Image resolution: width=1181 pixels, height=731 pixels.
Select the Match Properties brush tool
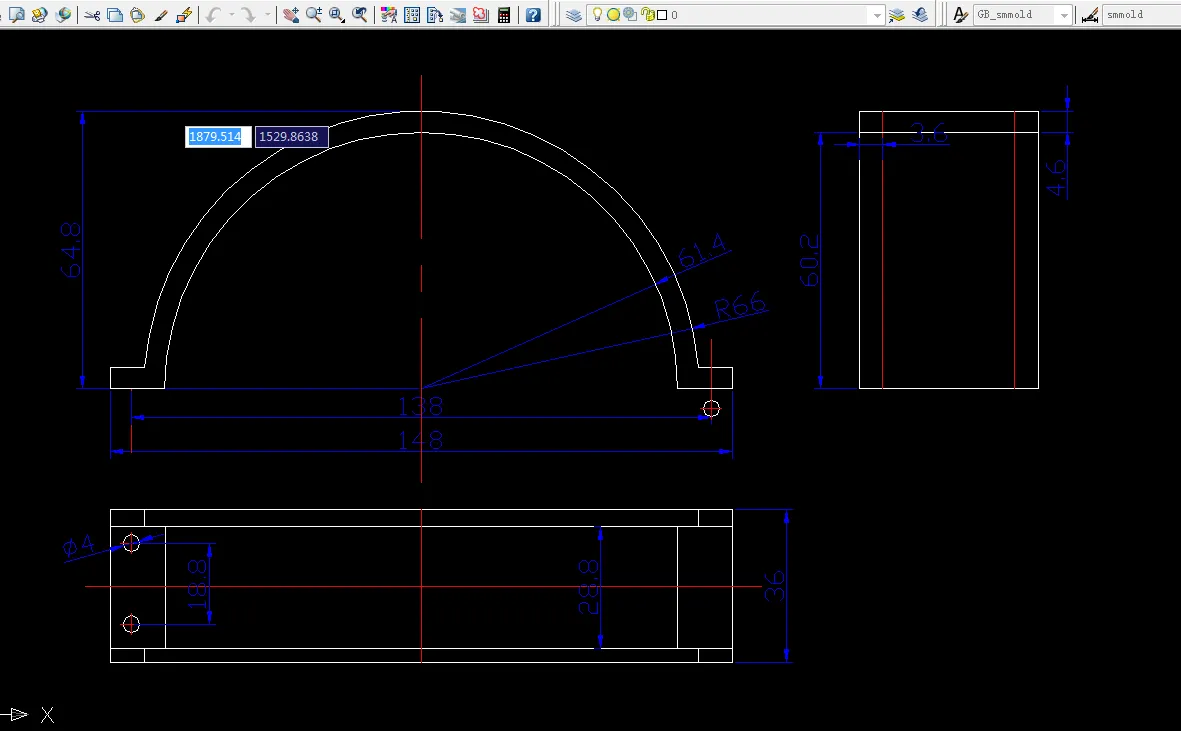coord(160,14)
